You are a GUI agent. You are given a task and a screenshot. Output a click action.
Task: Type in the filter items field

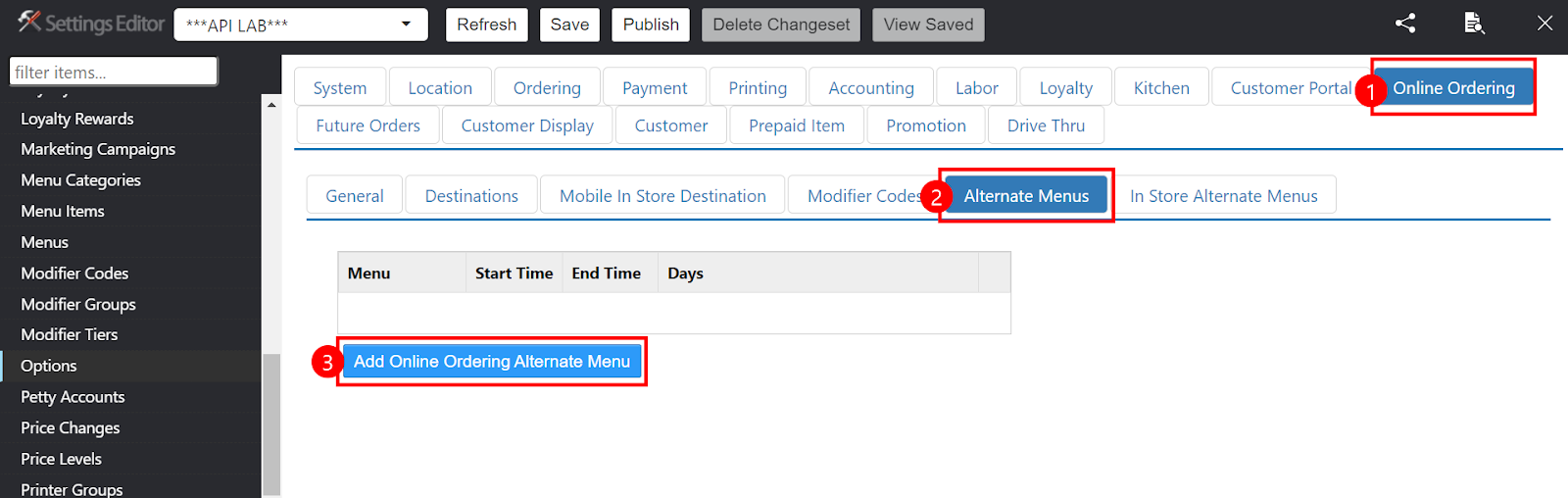click(113, 72)
